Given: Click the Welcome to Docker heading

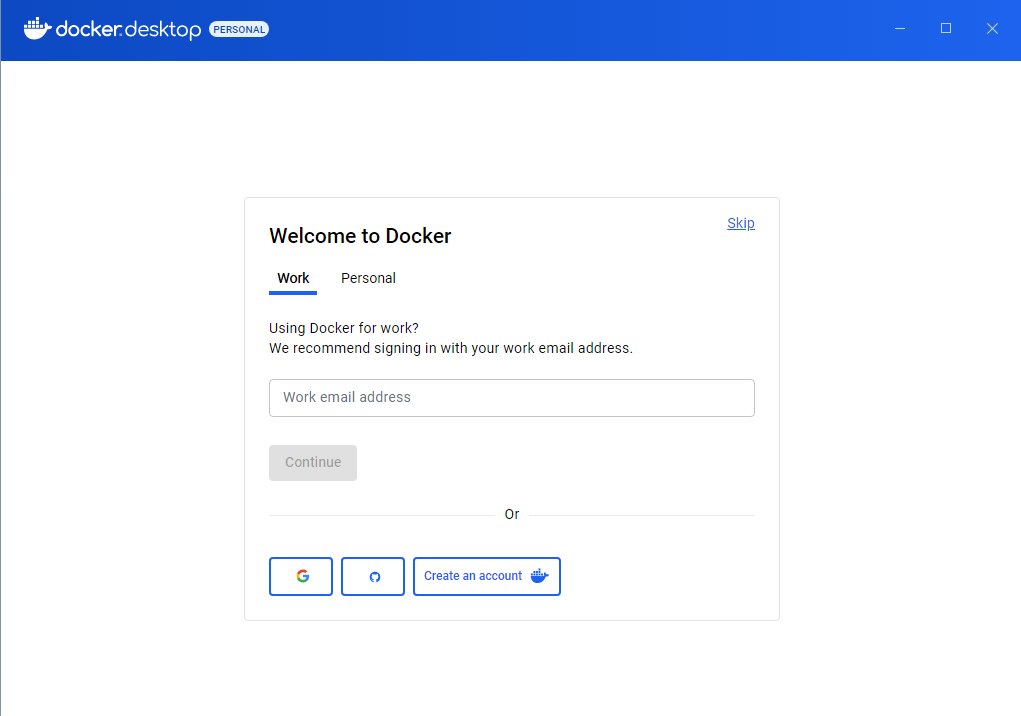Looking at the screenshot, I should [360, 236].
